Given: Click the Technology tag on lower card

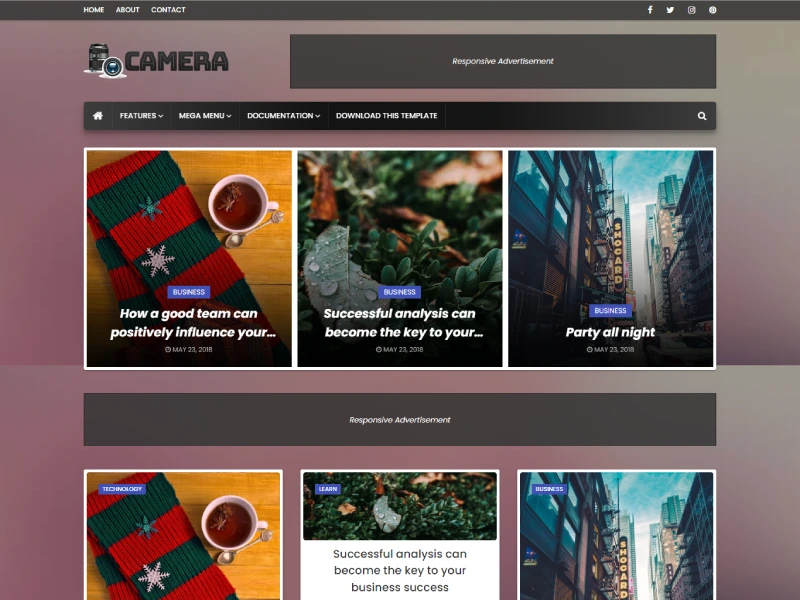Looking at the screenshot, I should coord(122,489).
